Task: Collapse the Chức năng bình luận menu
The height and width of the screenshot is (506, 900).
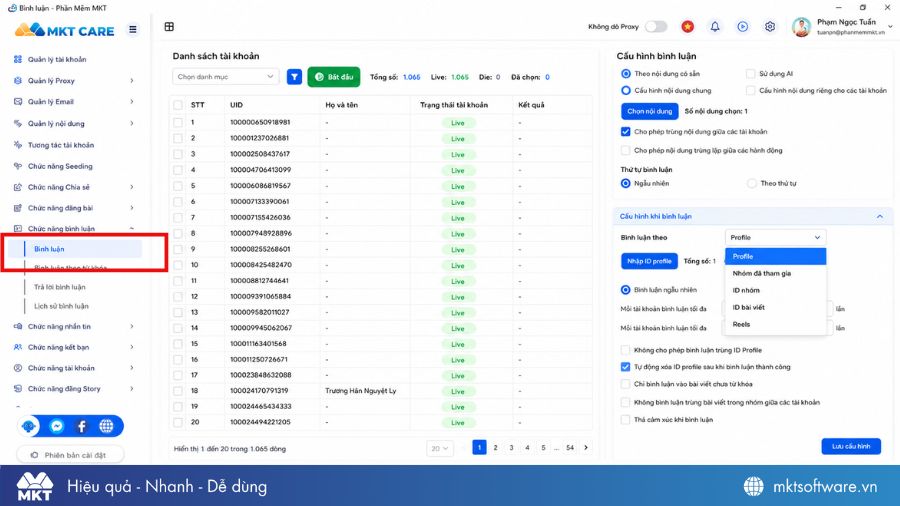Action: coord(131,228)
